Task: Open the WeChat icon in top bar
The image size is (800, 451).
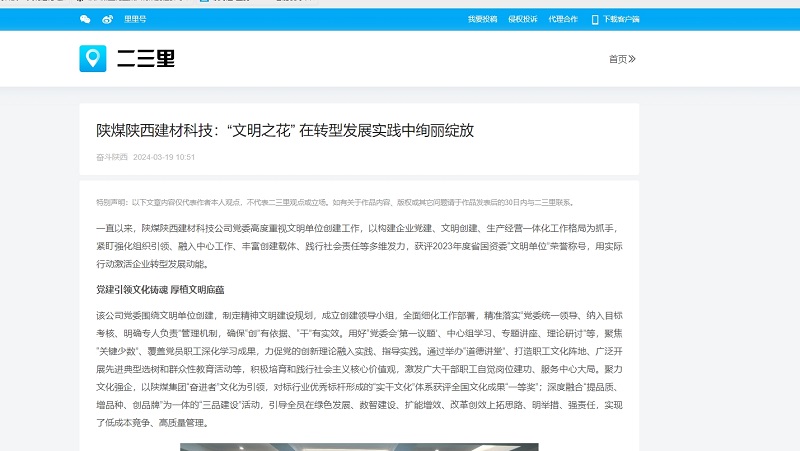Action: pos(85,19)
